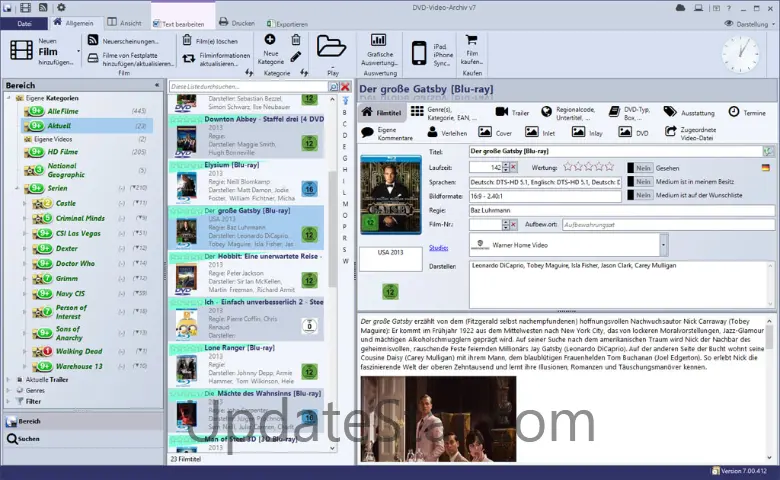Switch to Ansicht ribbon tab
The width and height of the screenshot is (780, 480).
click(x=125, y=23)
